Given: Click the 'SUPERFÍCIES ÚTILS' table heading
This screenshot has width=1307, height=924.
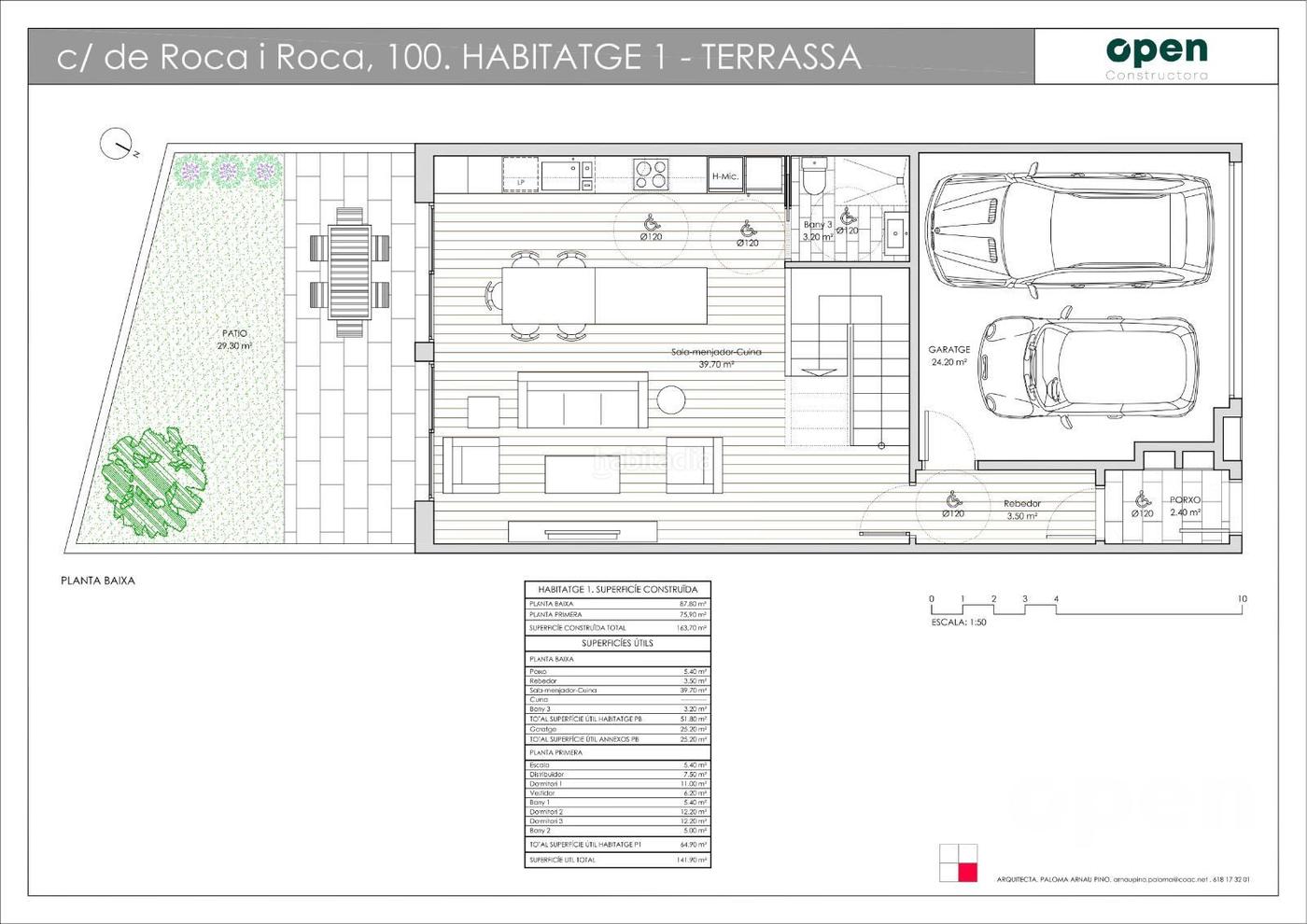Looking at the screenshot, I should (x=617, y=643).
